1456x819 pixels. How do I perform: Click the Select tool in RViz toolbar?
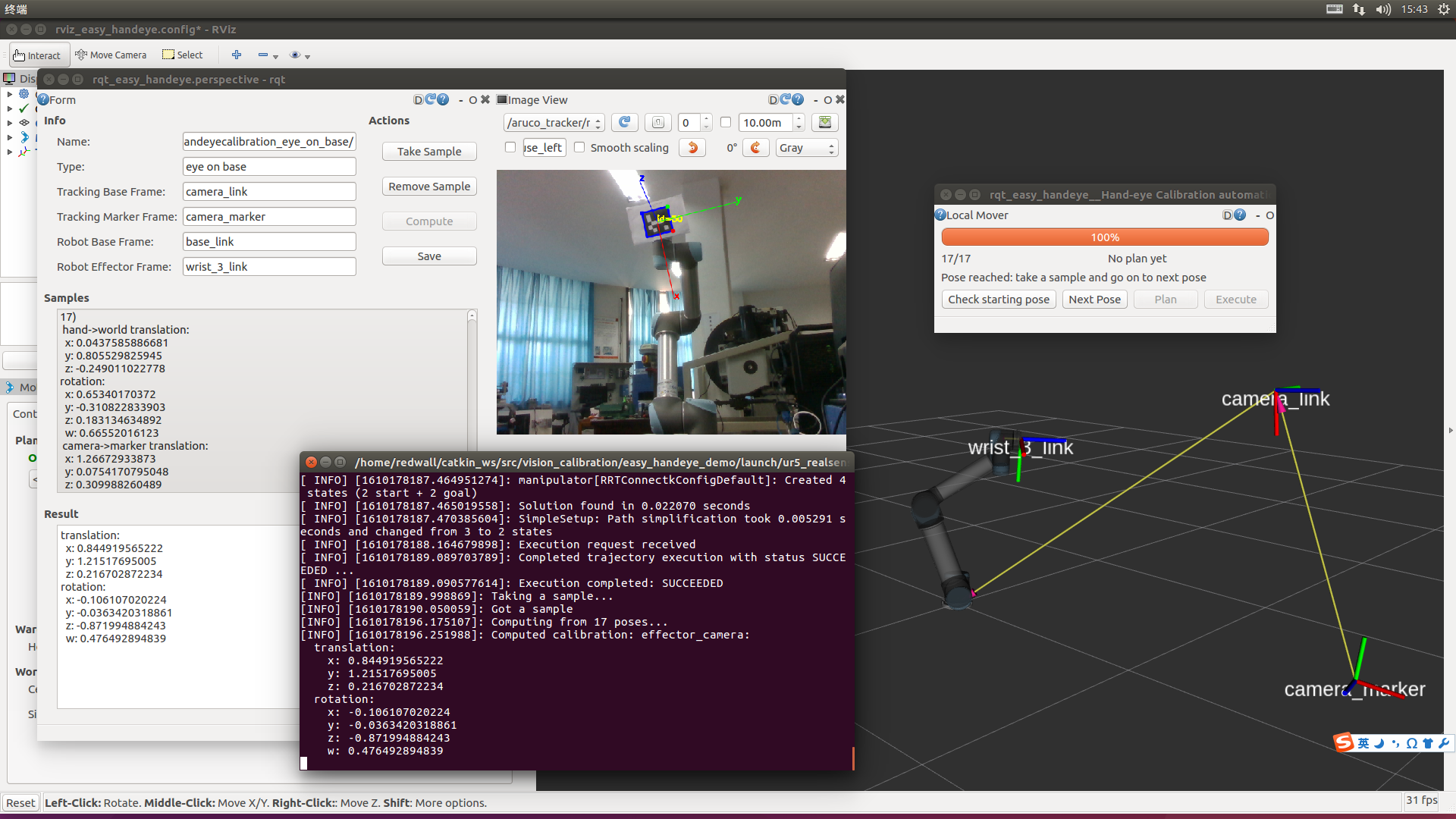point(183,55)
